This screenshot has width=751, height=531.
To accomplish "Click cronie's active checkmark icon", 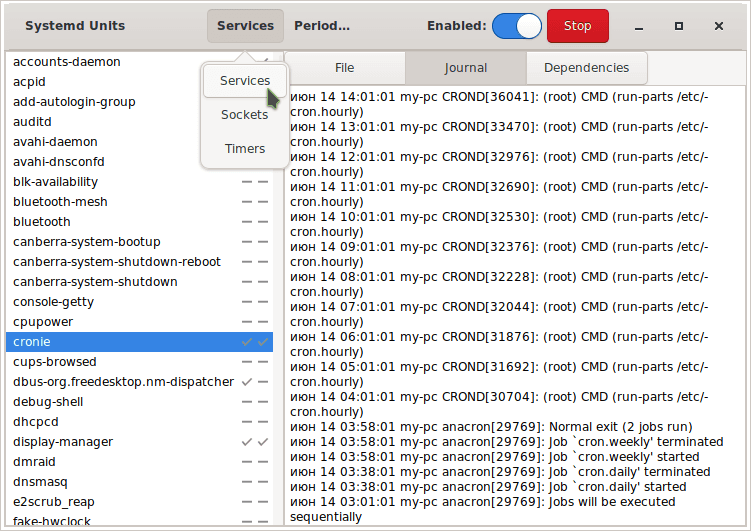I will click(263, 342).
